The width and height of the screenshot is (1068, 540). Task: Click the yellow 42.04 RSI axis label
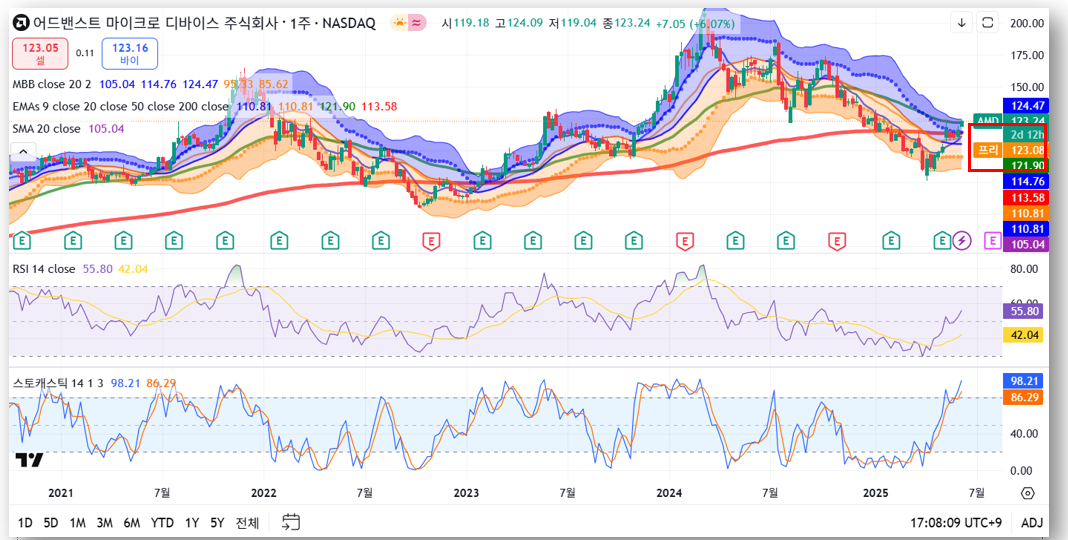coord(1023,334)
